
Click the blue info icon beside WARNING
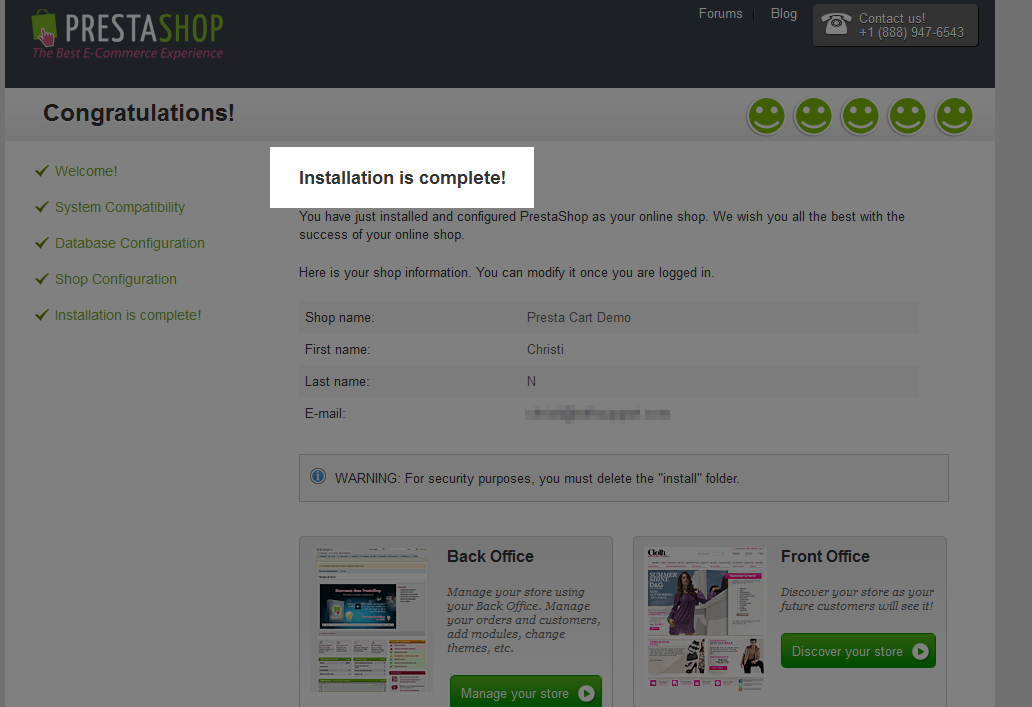pyautogui.click(x=318, y=477)
